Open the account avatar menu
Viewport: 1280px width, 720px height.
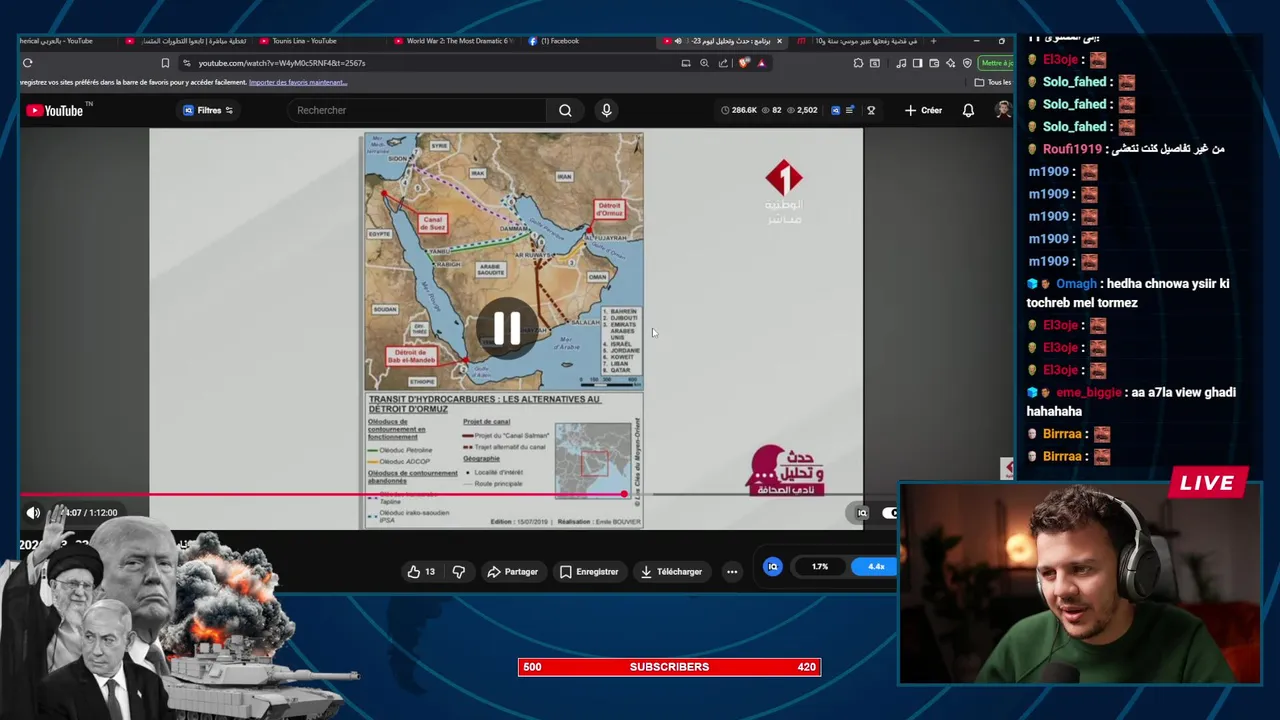point(1002,110)
